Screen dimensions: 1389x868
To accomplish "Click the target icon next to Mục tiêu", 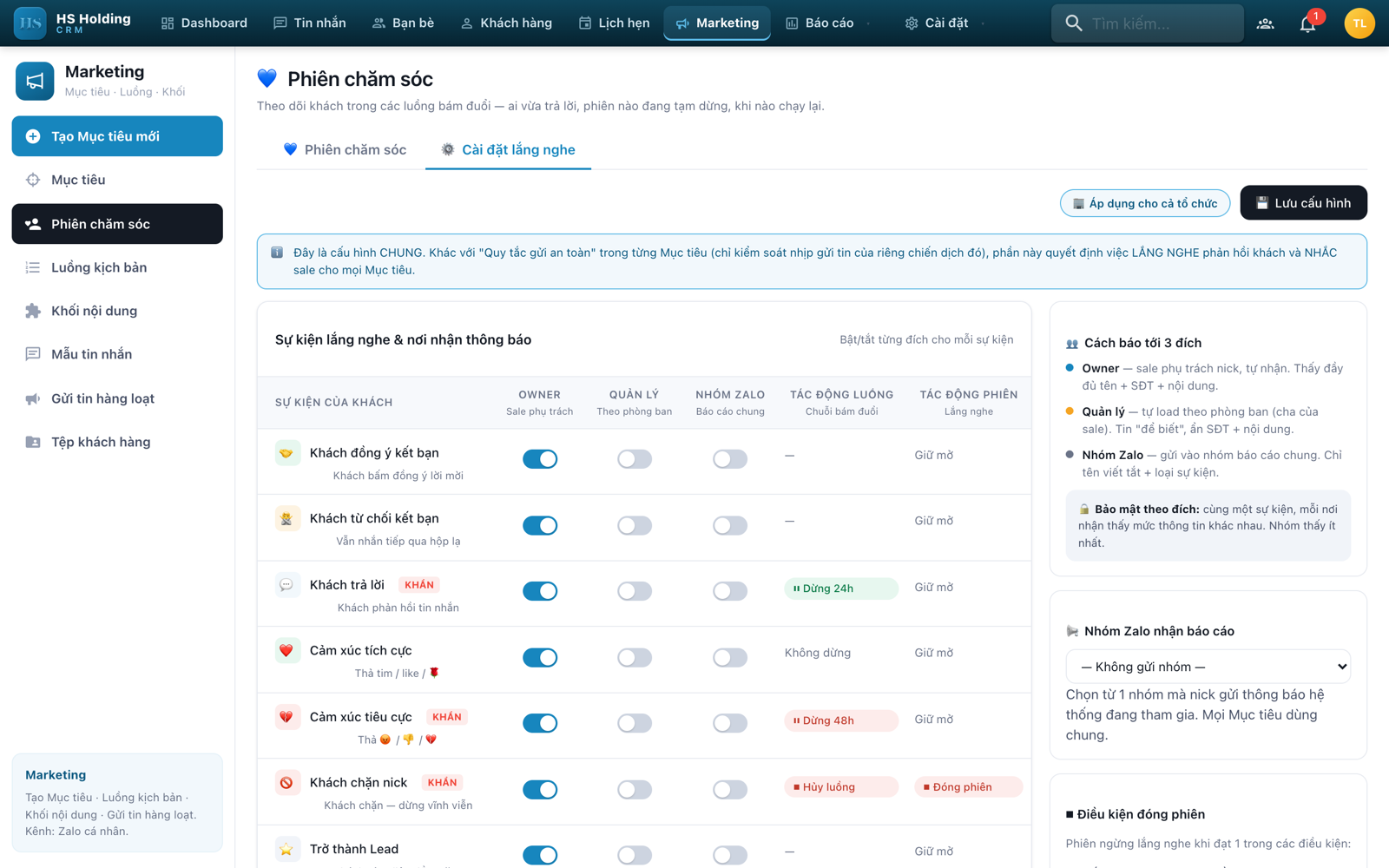I will [x=33, y=180].
